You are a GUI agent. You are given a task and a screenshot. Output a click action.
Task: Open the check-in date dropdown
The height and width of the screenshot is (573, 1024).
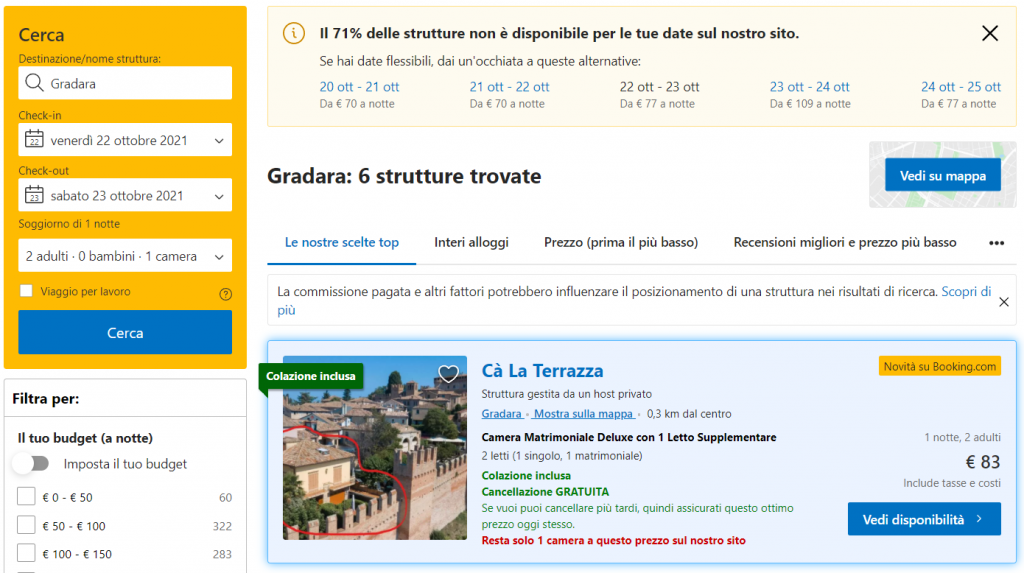(x=125, y=140)
